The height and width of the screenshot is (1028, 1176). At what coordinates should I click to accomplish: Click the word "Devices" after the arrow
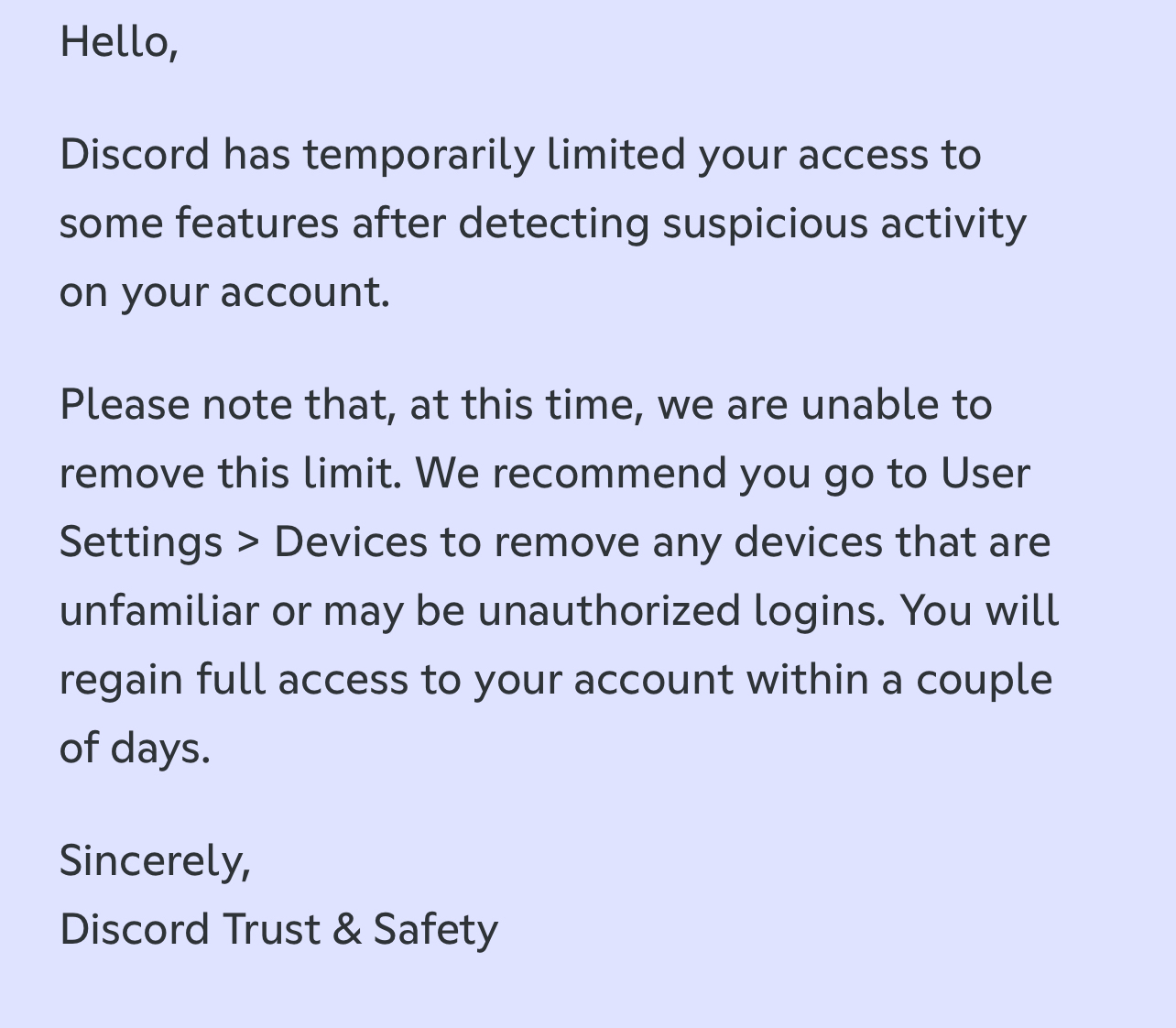[x=350, y=542]
